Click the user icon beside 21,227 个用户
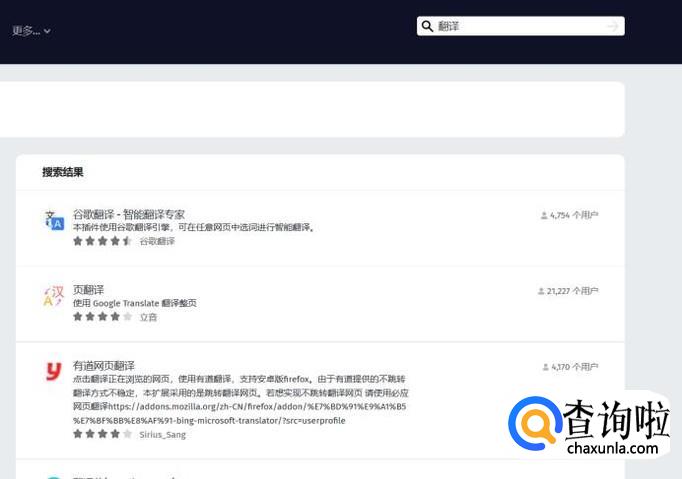The height and width of the screenshot is (479, 682). coord(541,291)
